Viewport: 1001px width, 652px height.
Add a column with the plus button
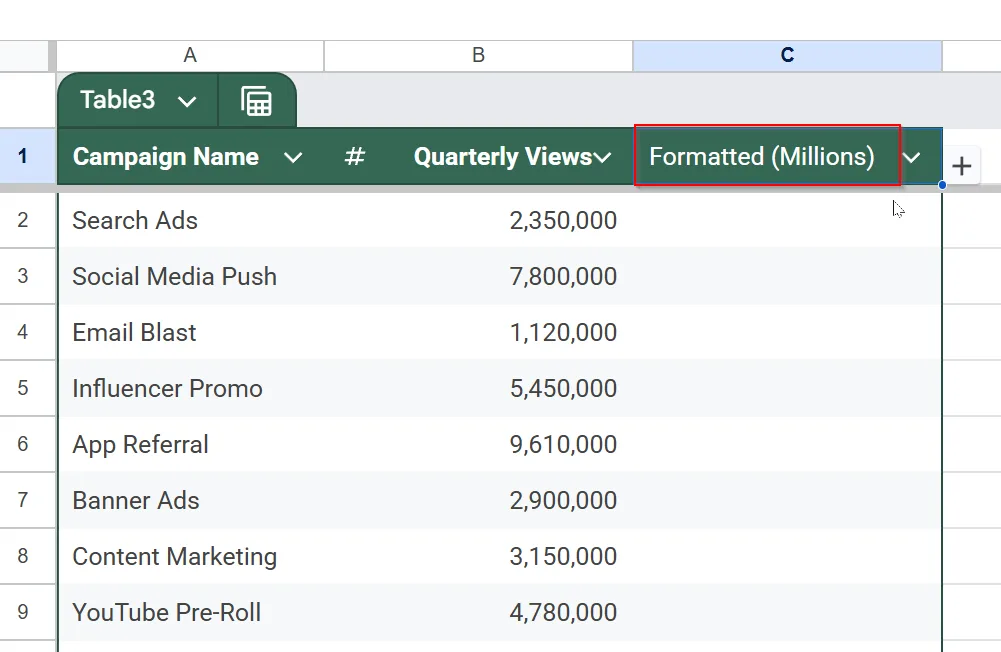click(x=961, y=166)
